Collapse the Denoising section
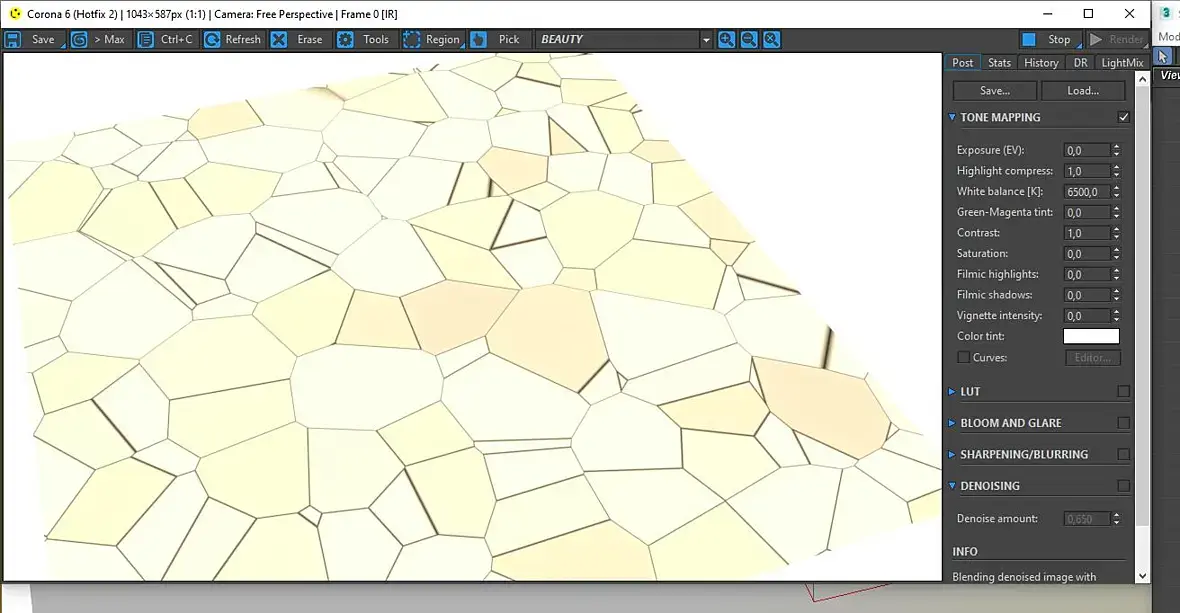Screen dimensions: 1180x613 (952, 487)
